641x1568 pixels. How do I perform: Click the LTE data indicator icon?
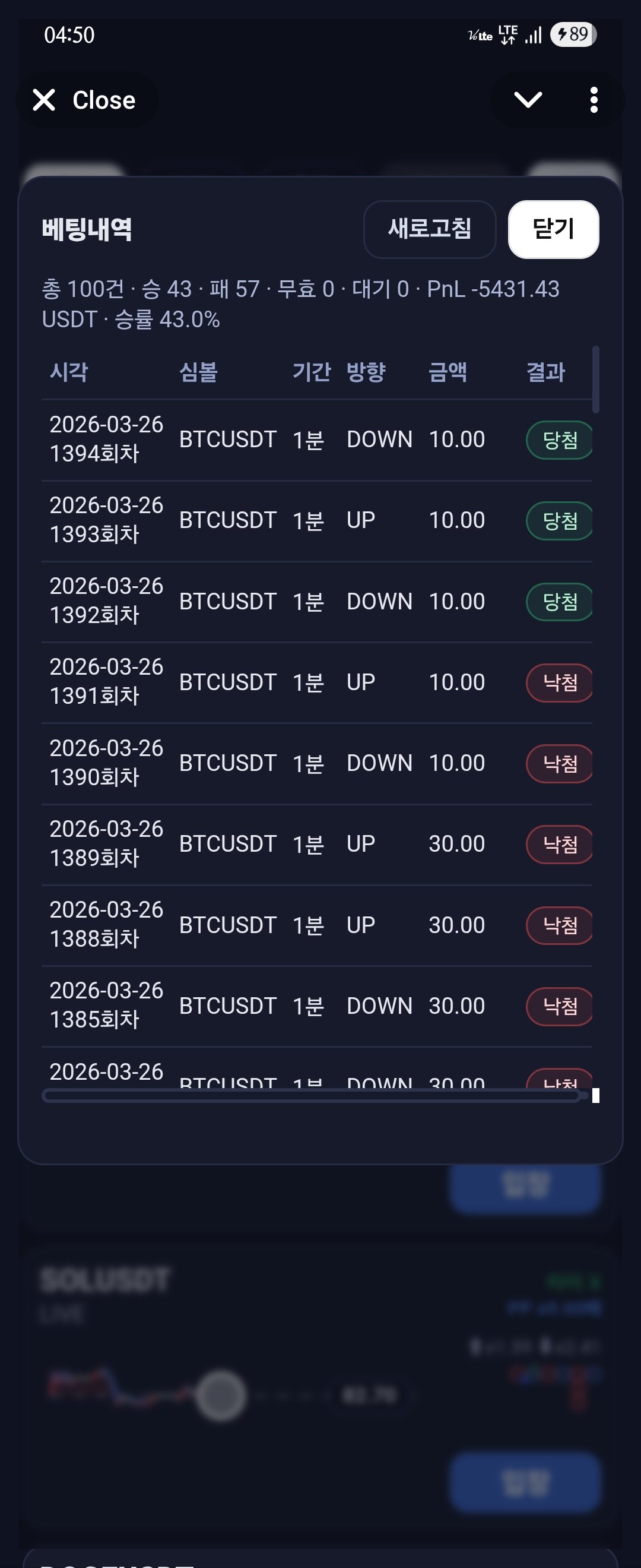[508, 34]
